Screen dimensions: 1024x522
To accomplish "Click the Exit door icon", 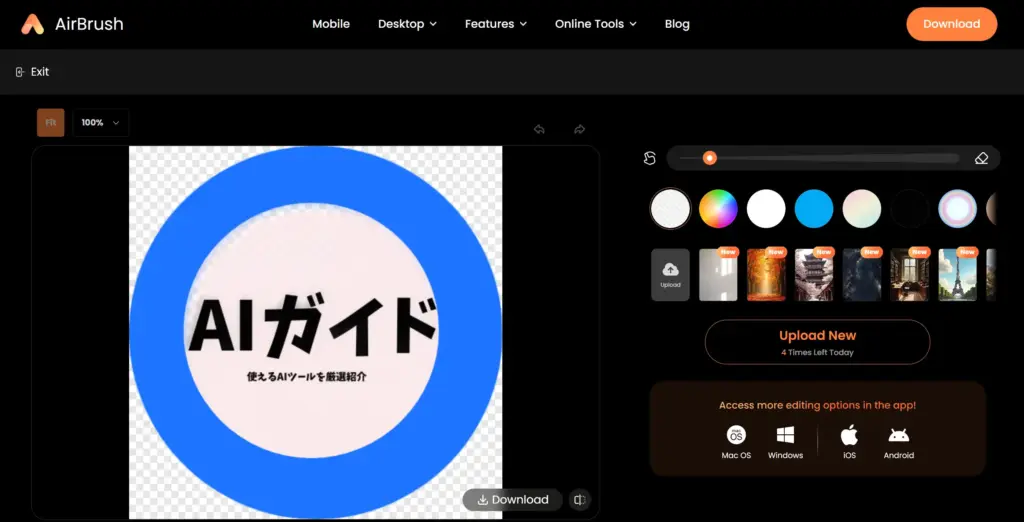I will click(20, 72).
